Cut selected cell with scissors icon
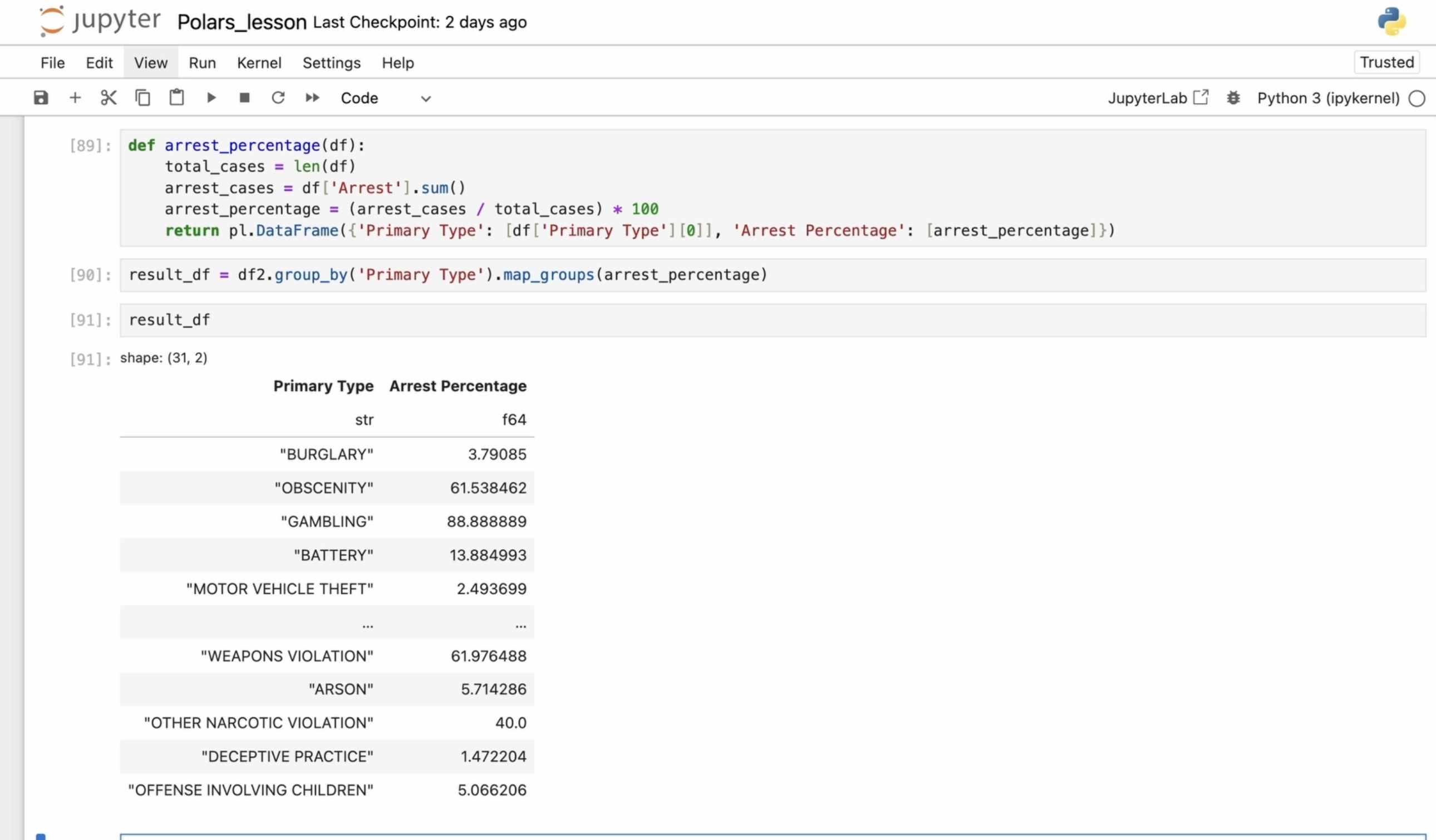The height and width of the screenshot is (840, 1436). click(109, 98)
